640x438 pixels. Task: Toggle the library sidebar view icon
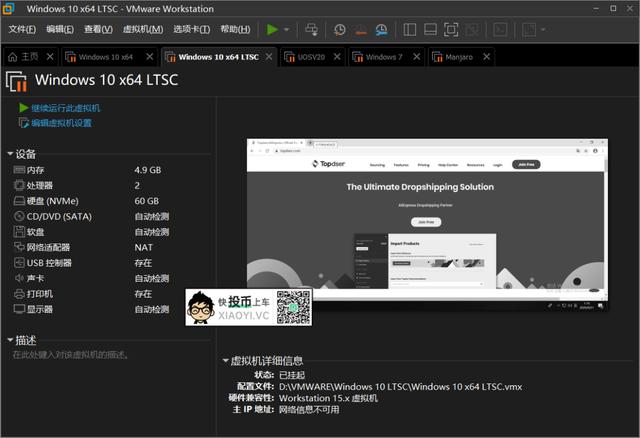410,29
